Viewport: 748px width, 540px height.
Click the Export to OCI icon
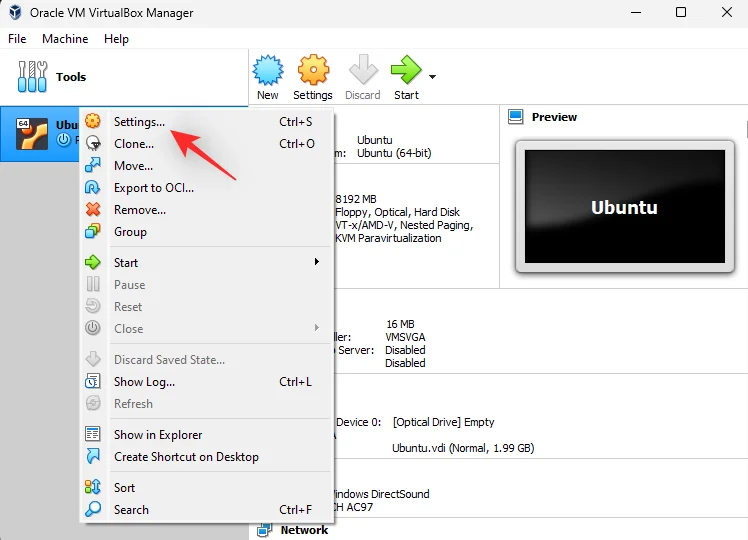(x=93, y=188)
